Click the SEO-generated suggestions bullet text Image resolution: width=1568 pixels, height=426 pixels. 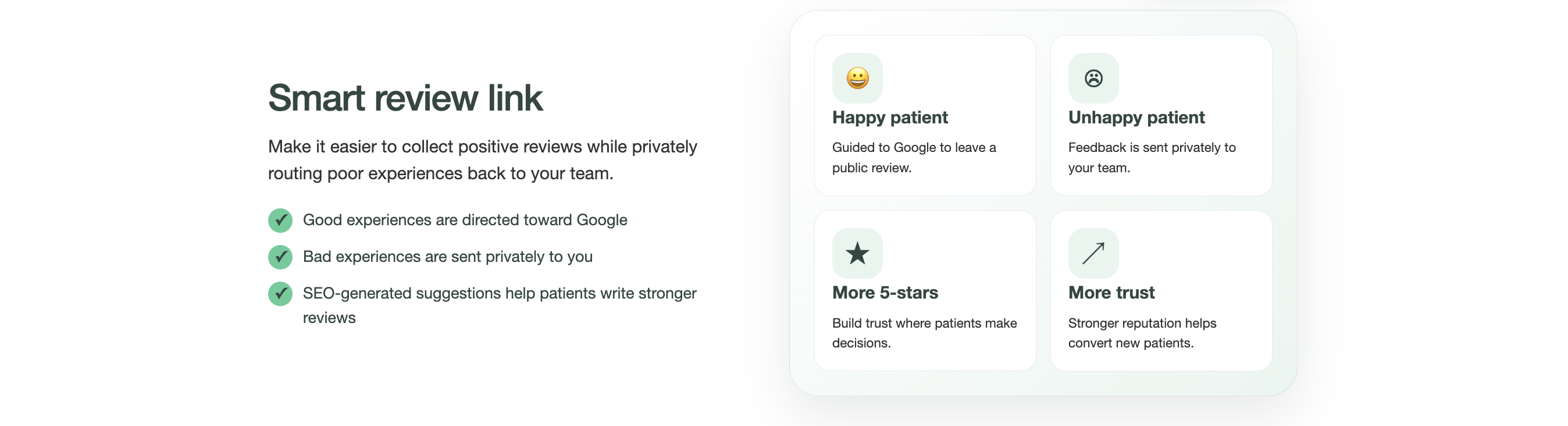(499, 306)
